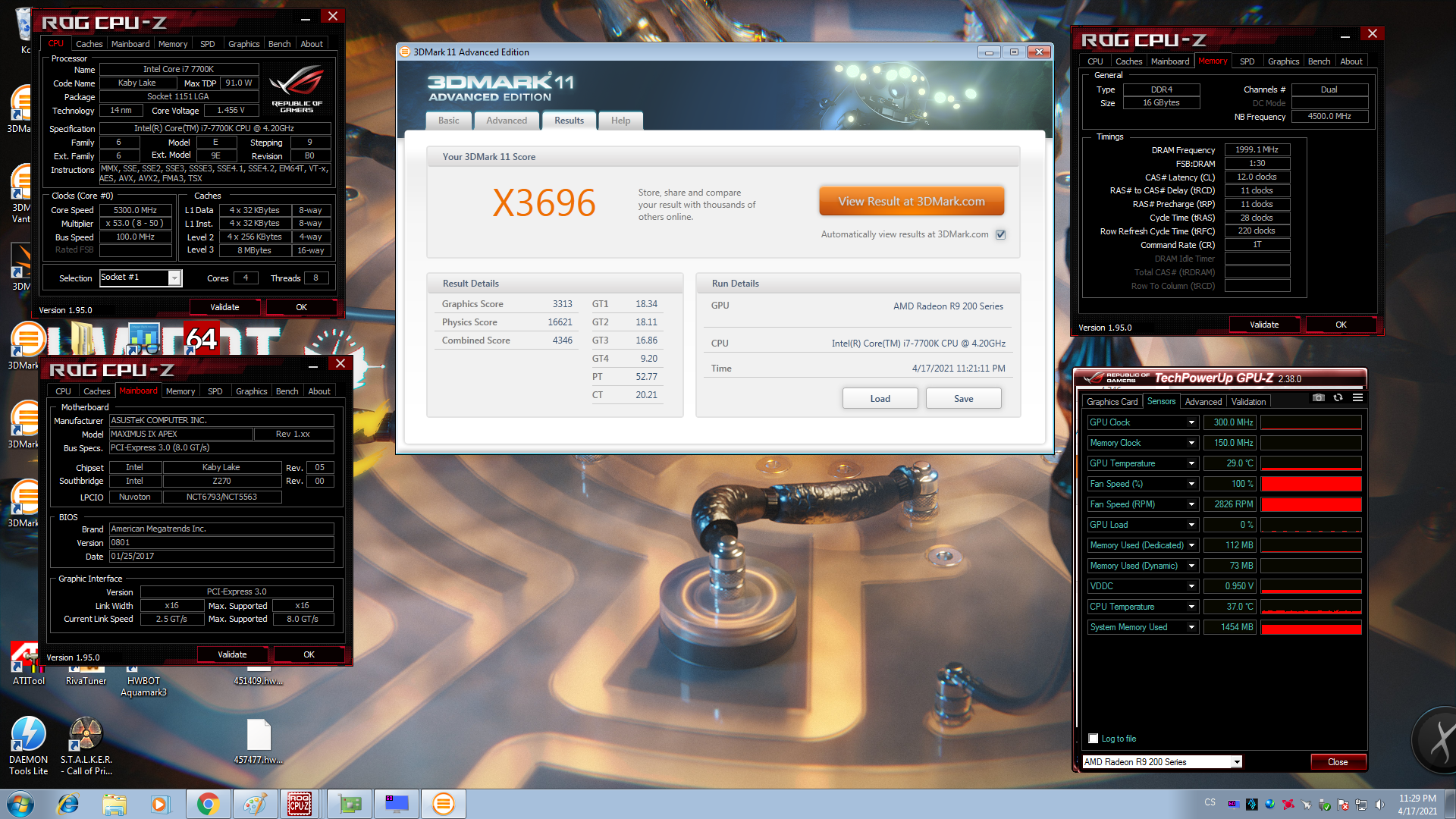Open the Bench tab in the Mainboard CPU-Z window
The image size is (1456, 819).
287,391
